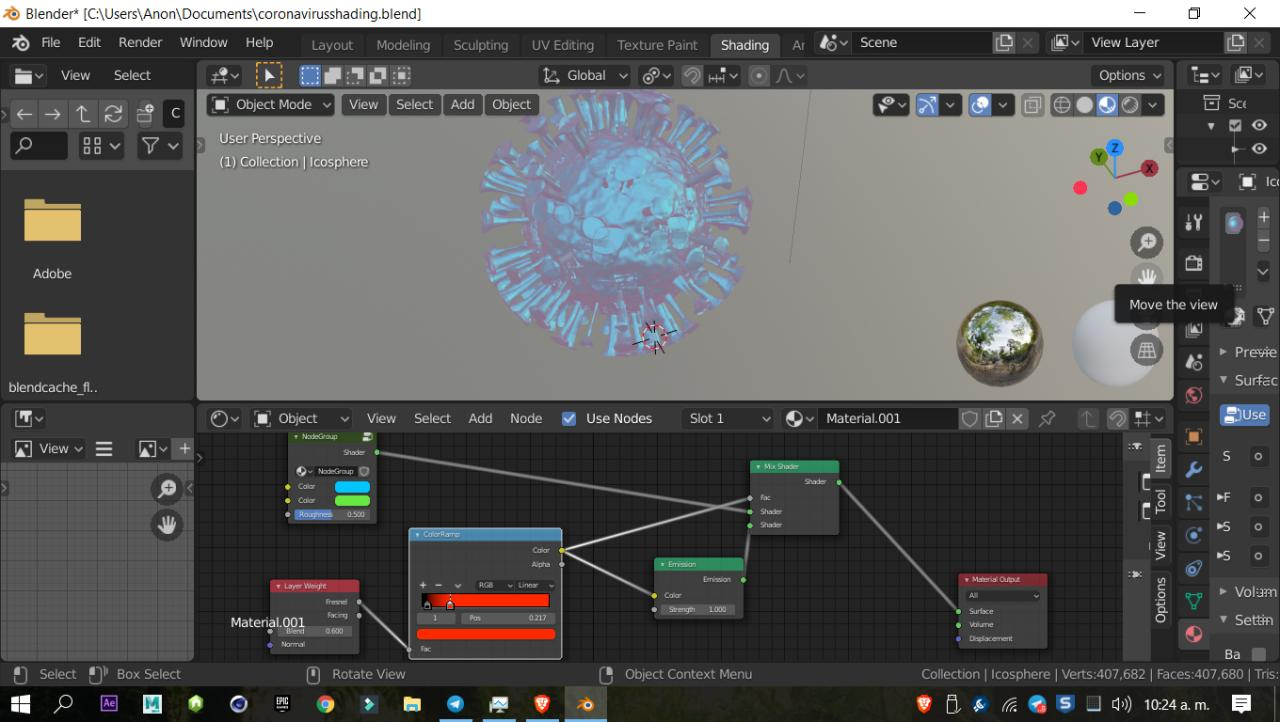Click the move-view hand gizmo in 3D viewport

(x=1146, y=276)
